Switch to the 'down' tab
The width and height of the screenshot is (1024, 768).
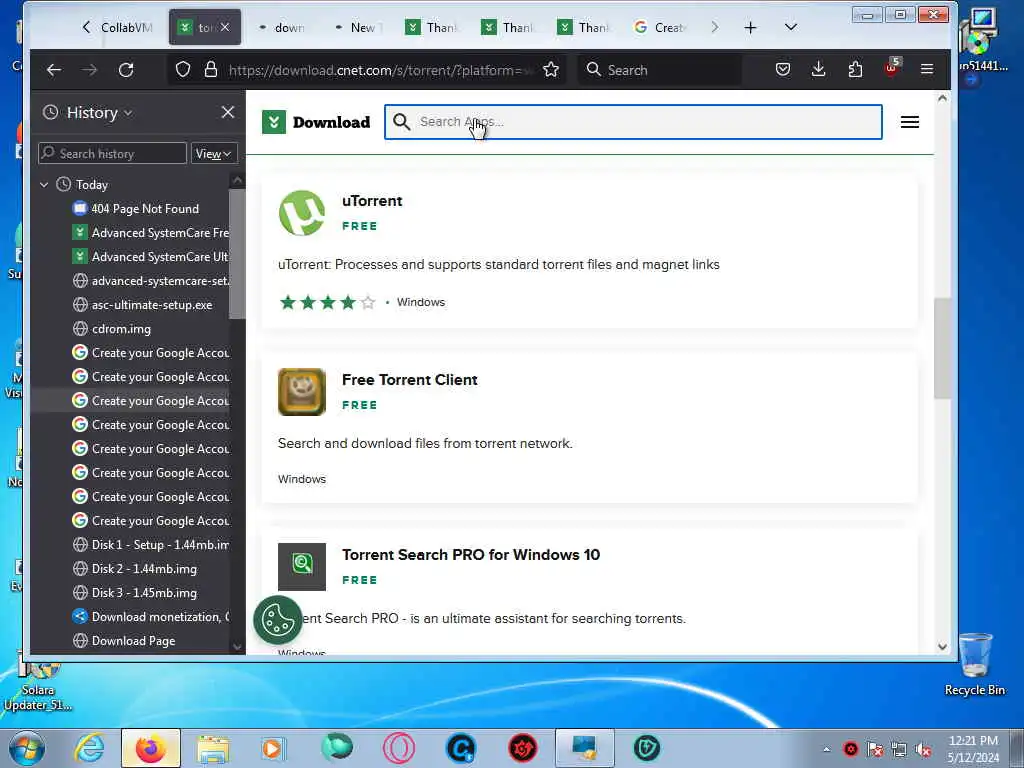[281, 27]
